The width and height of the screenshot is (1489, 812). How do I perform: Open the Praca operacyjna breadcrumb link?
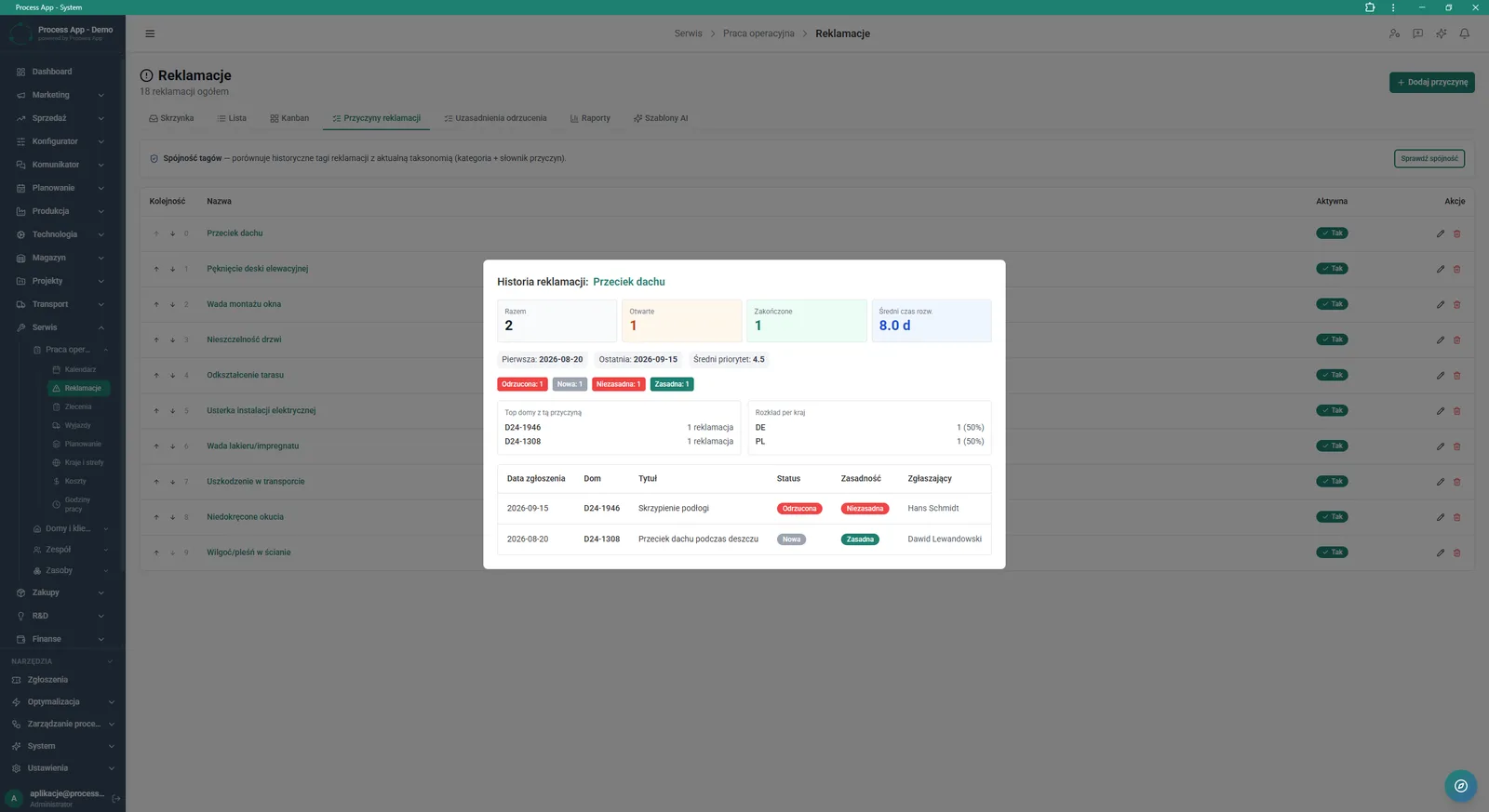(758, 33)
